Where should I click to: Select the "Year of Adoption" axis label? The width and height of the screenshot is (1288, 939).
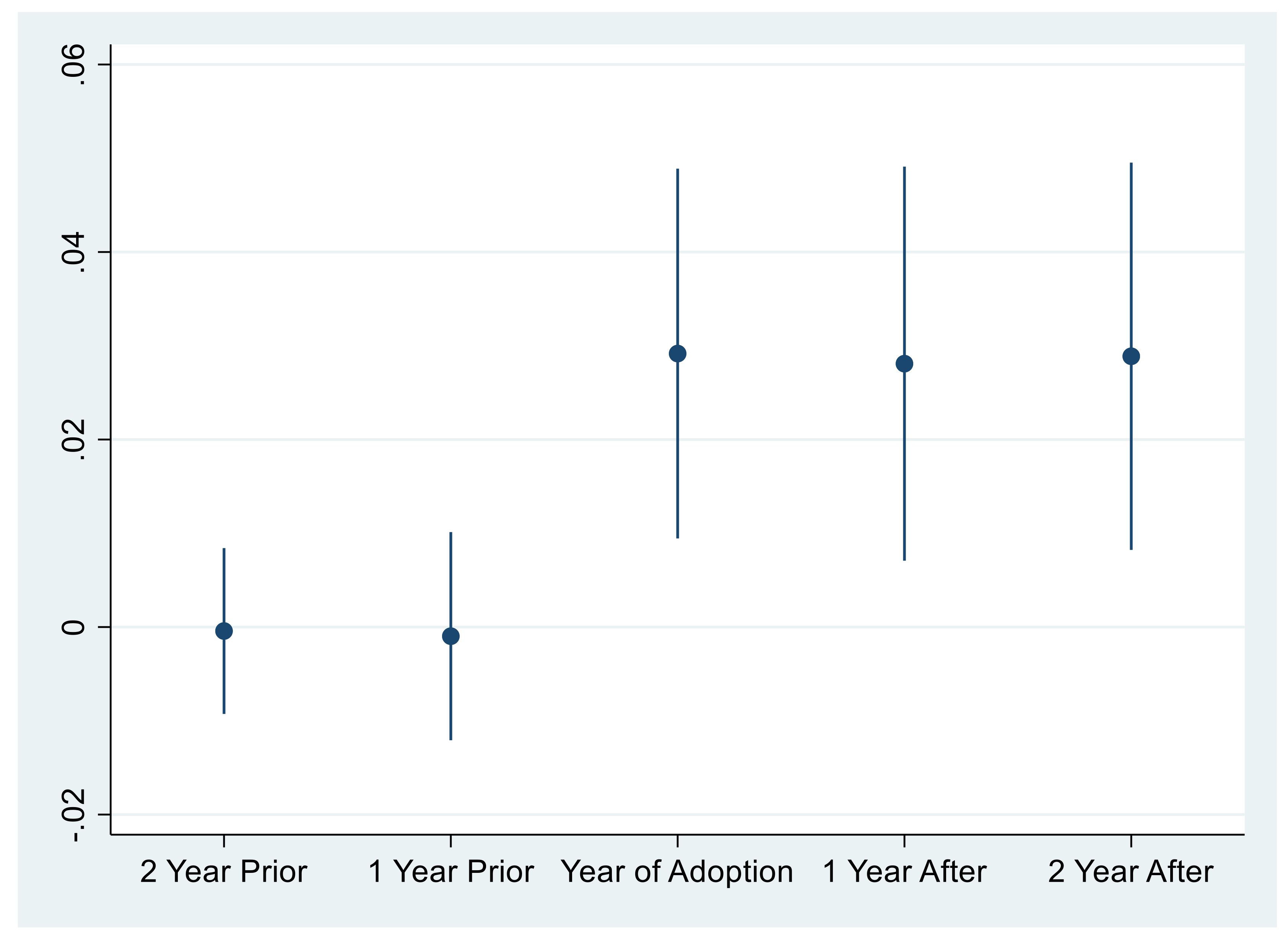tap(677, 872)
